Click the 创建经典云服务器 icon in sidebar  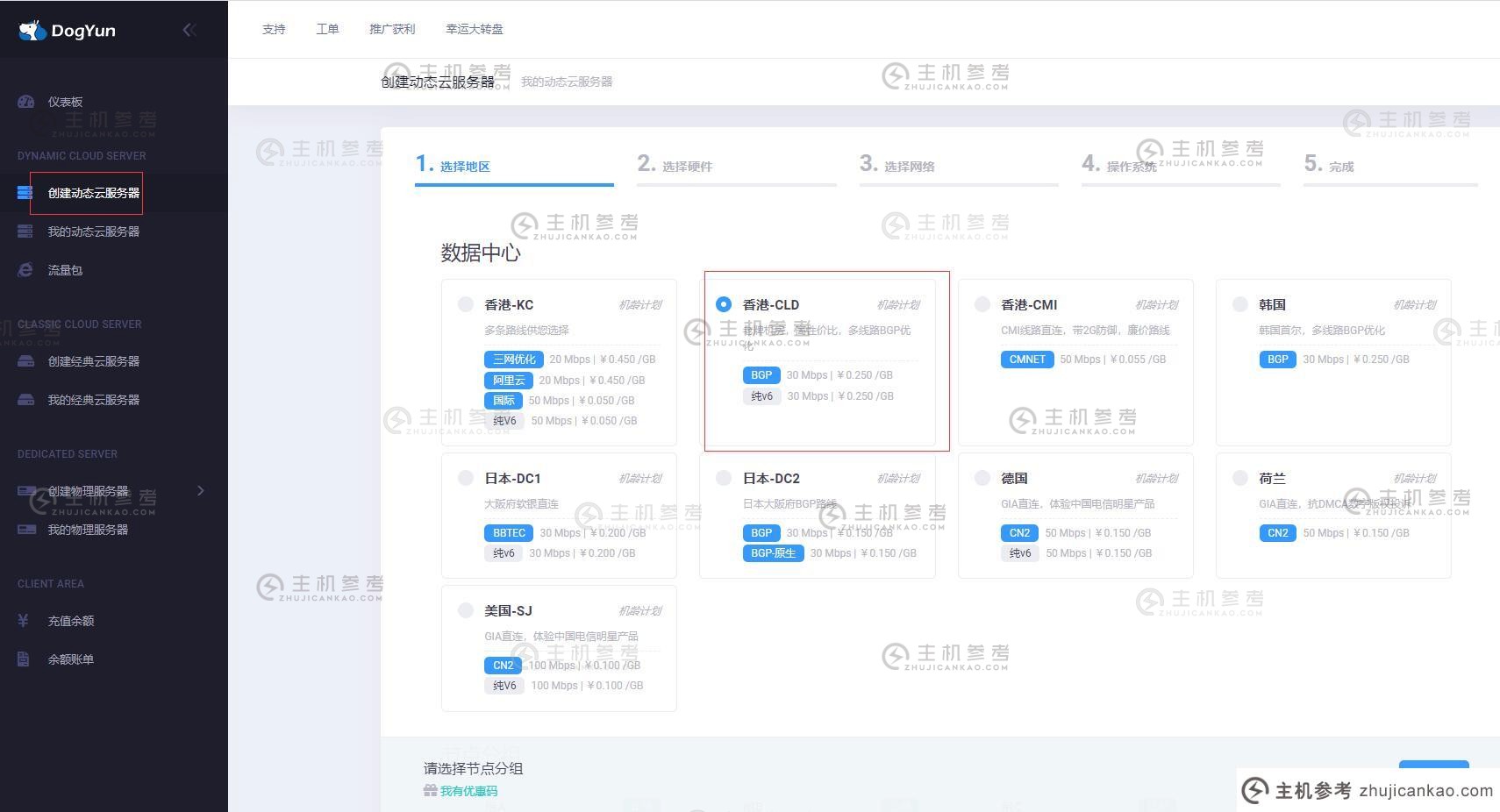pos(25,361)
